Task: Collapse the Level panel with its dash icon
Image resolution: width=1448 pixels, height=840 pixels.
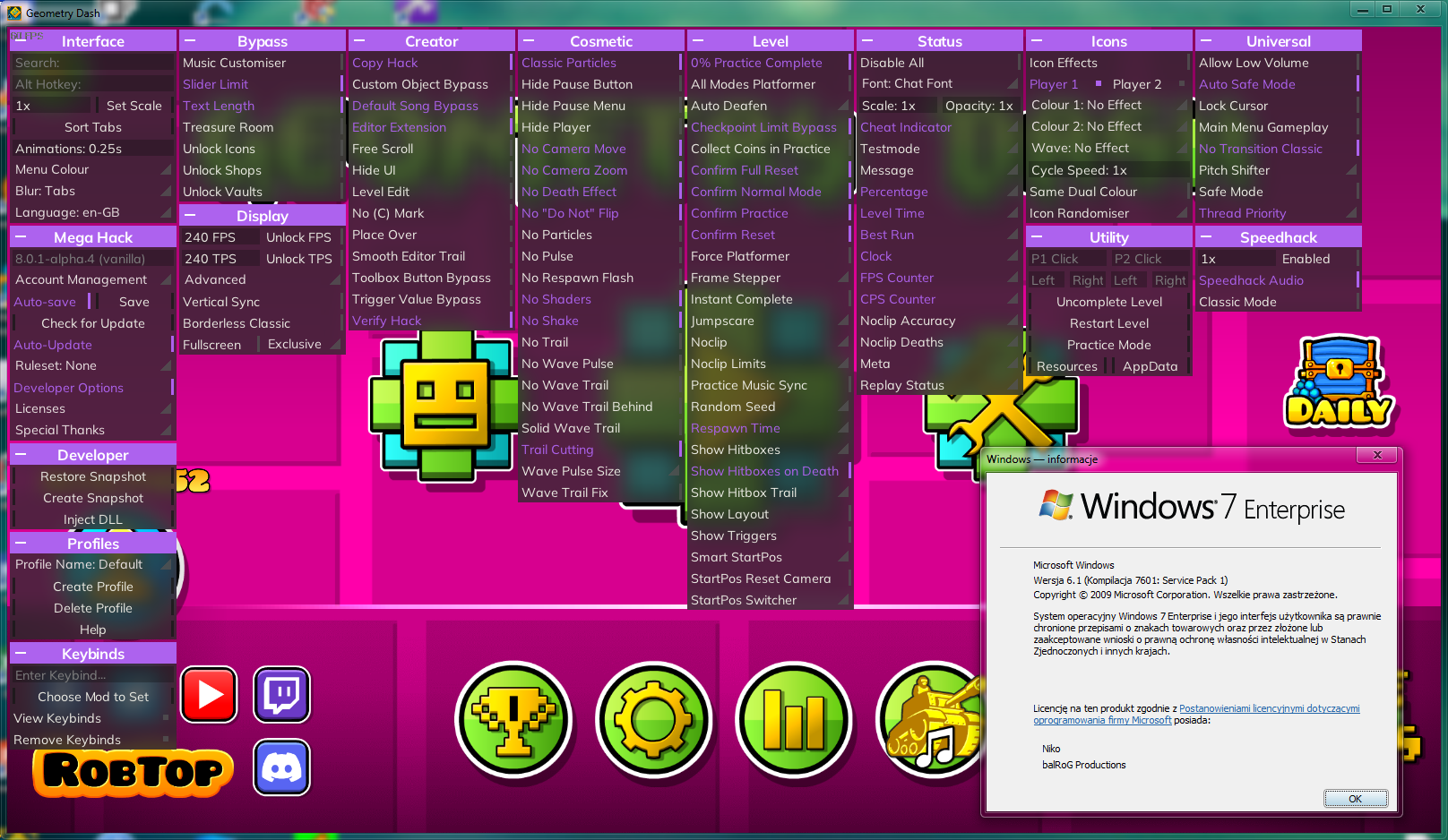Action: (x=698, y=40)
